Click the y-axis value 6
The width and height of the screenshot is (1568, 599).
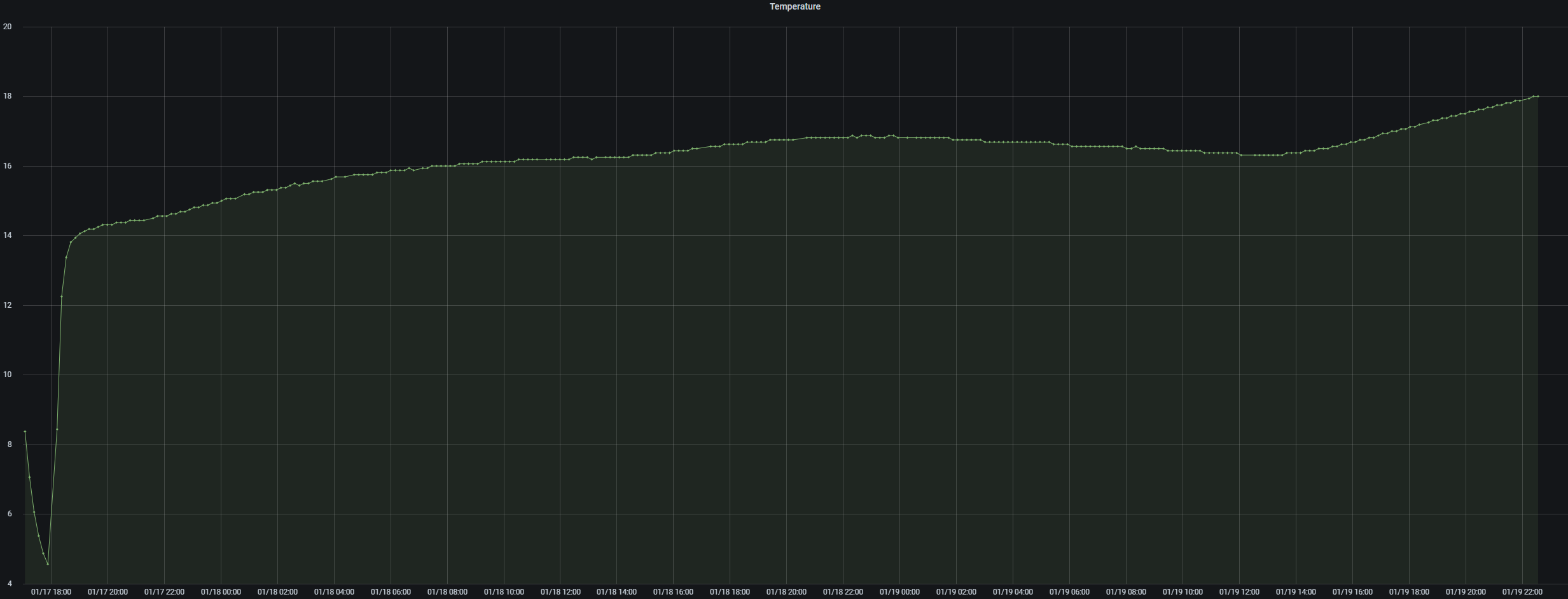[10, 514]
